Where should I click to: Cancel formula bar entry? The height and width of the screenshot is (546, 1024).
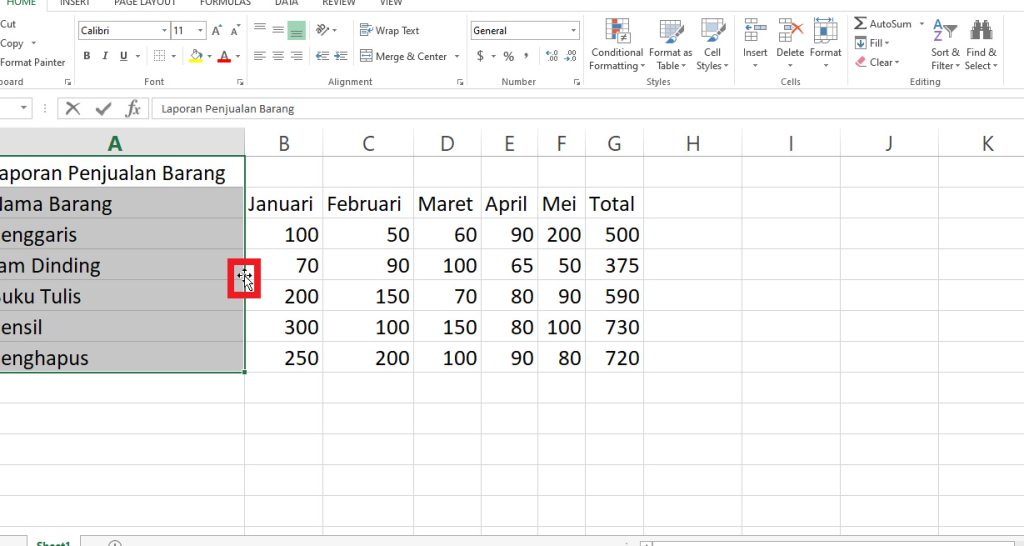(72, 108)
